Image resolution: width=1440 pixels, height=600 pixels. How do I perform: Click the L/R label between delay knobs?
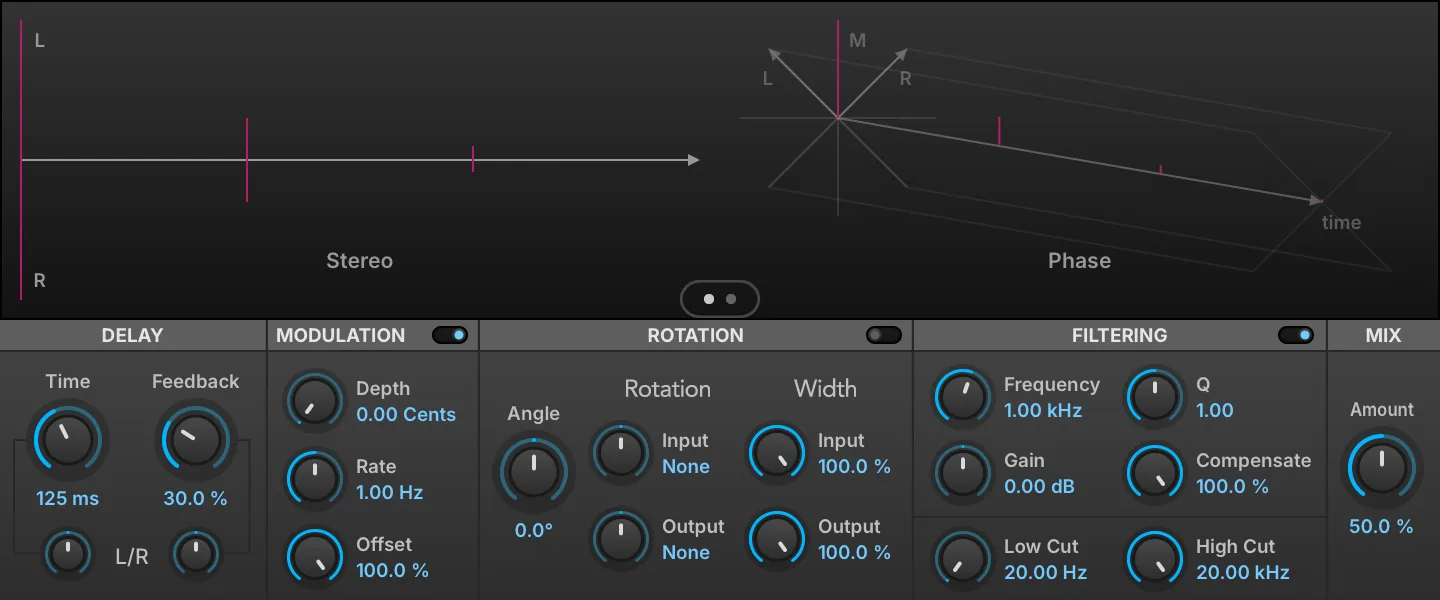pos(131,557)
